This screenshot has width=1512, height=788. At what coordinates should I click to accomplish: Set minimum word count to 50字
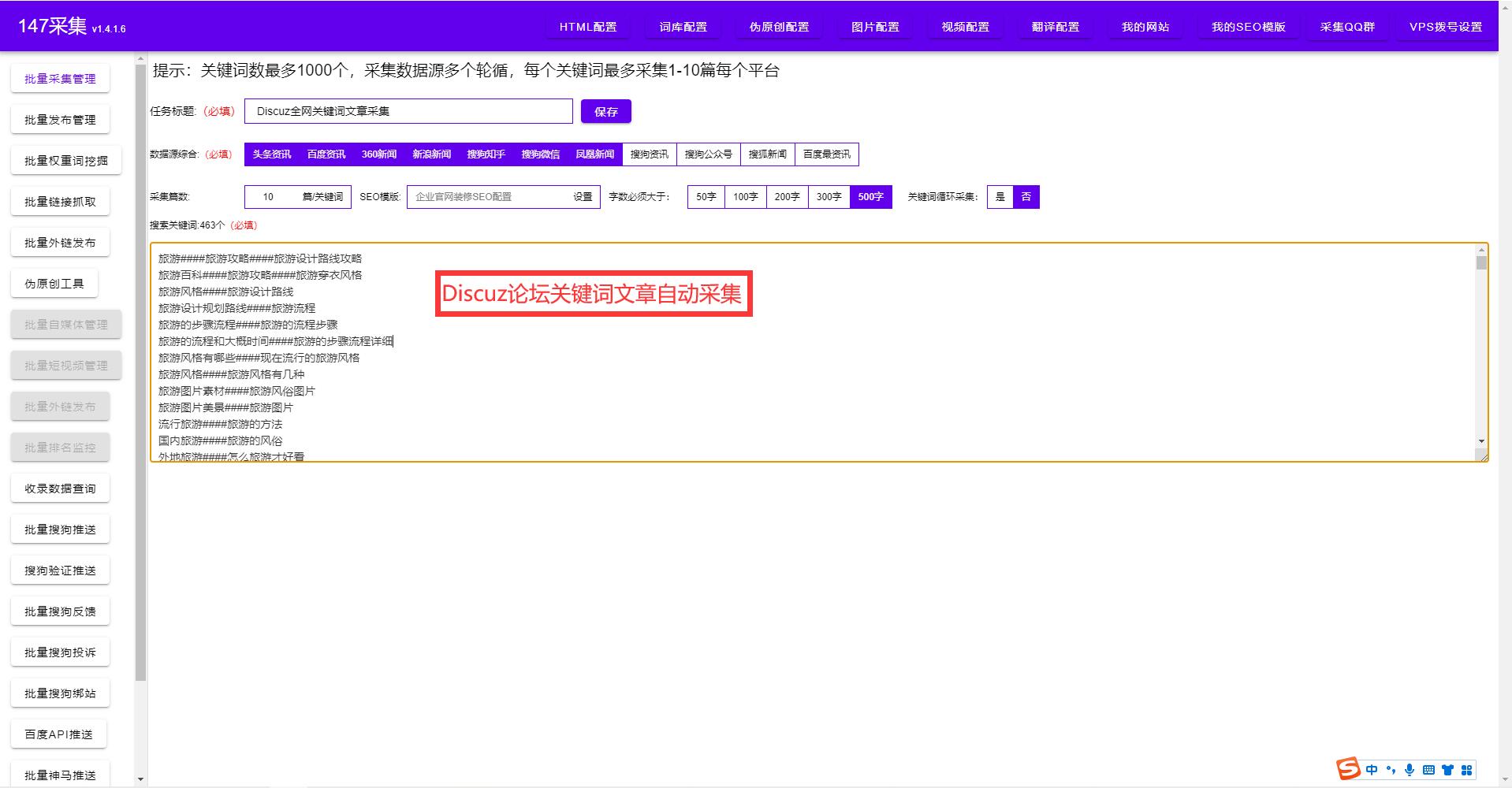coord(706,197)
